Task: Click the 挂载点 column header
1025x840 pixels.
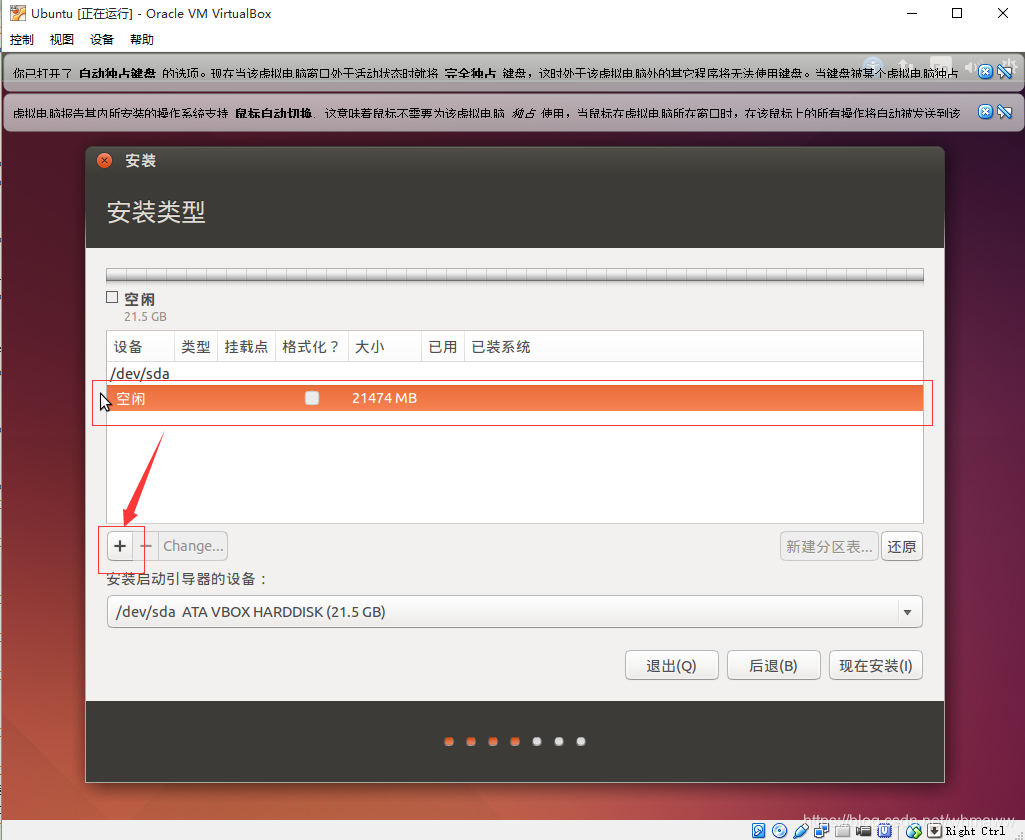Action: coord(246,346)
